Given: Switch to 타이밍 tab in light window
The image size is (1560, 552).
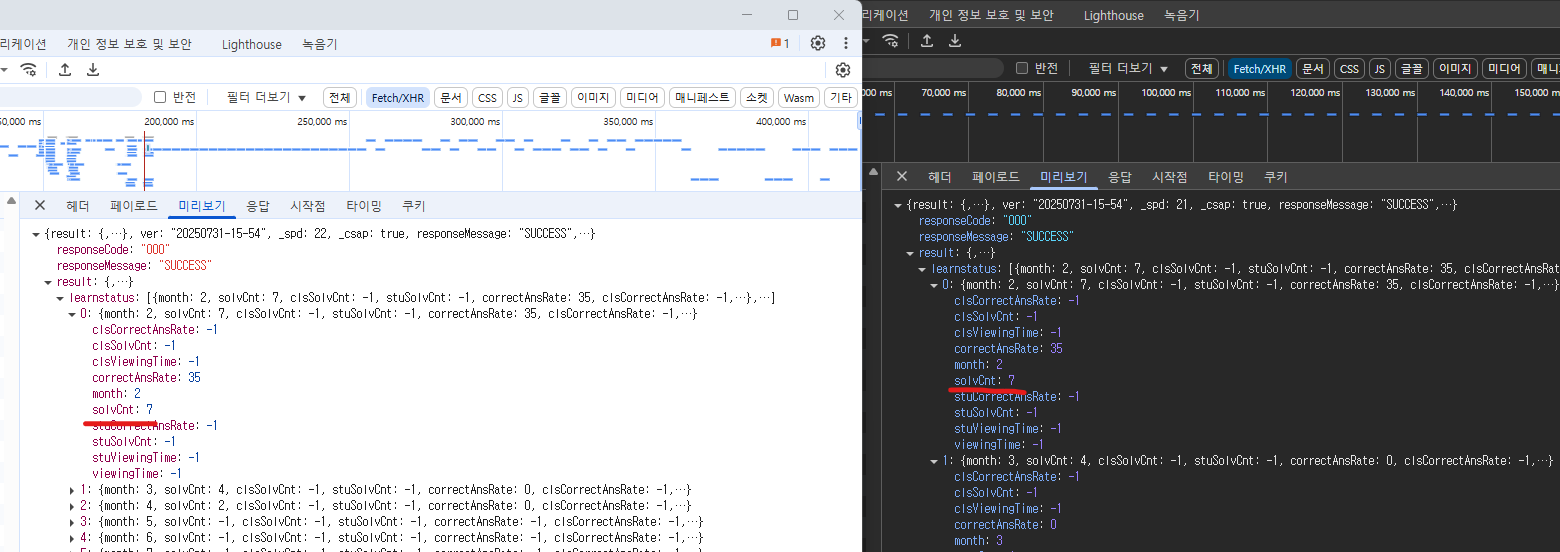Looking at the screenshot, I should pyautogui.click(x=364, y=206).
